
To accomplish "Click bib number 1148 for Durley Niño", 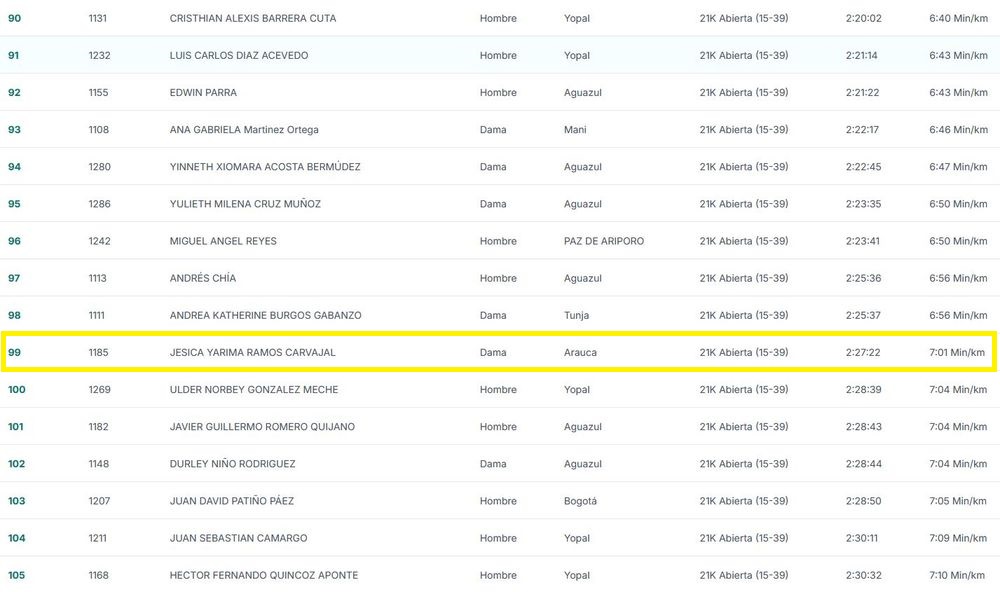I will point(99,464).
